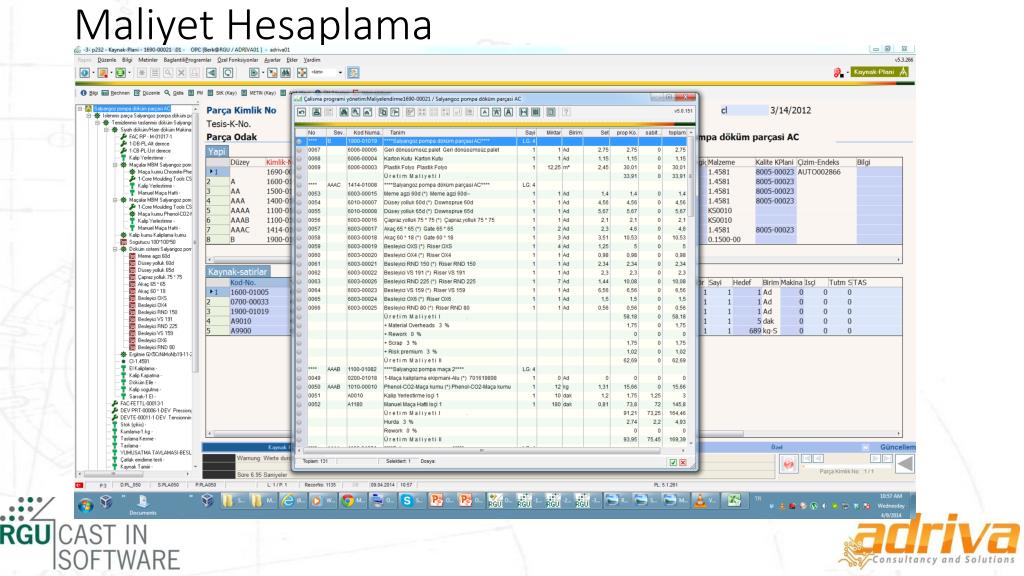Open dropdown arrow next to blue info icon
Screen dimensions: 1024x576
tap(93, 73)
